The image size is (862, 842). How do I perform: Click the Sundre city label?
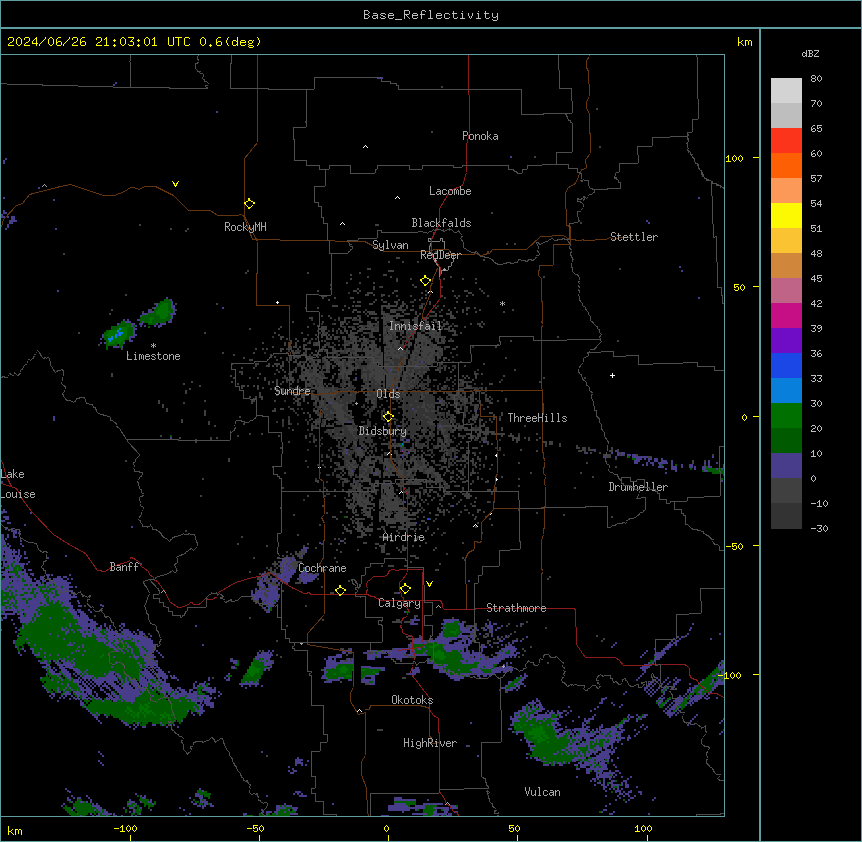tap(292, 391)
